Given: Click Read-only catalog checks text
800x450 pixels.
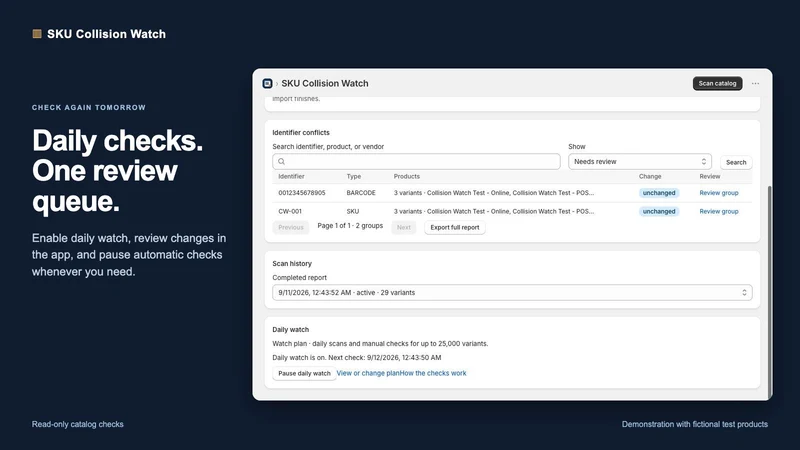Looking at the screenshot, I should click(x=78, y=424).
